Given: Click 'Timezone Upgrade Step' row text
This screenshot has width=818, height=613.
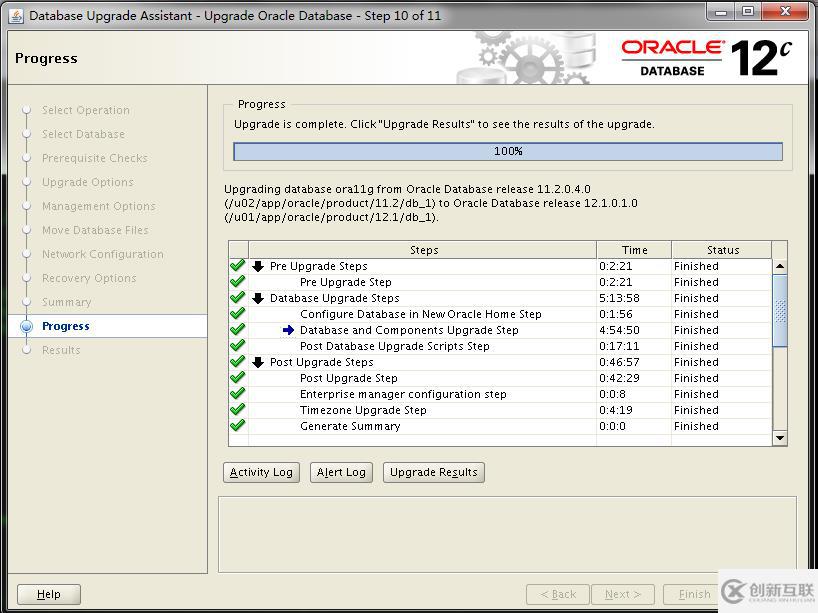Looking at the screenshot, I should tap(363, 410).
